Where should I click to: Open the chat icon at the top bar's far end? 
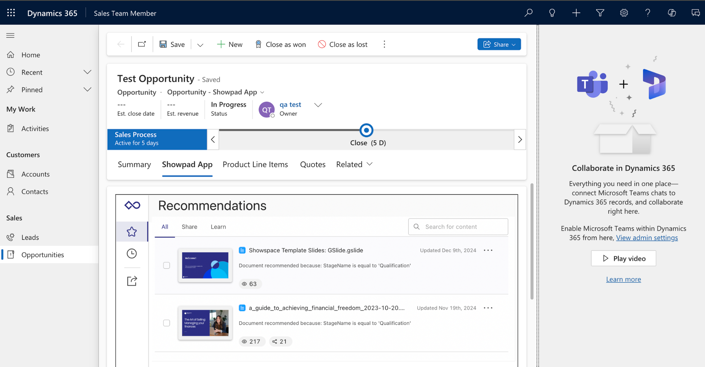pyautogui.click(x=696, y=13)
